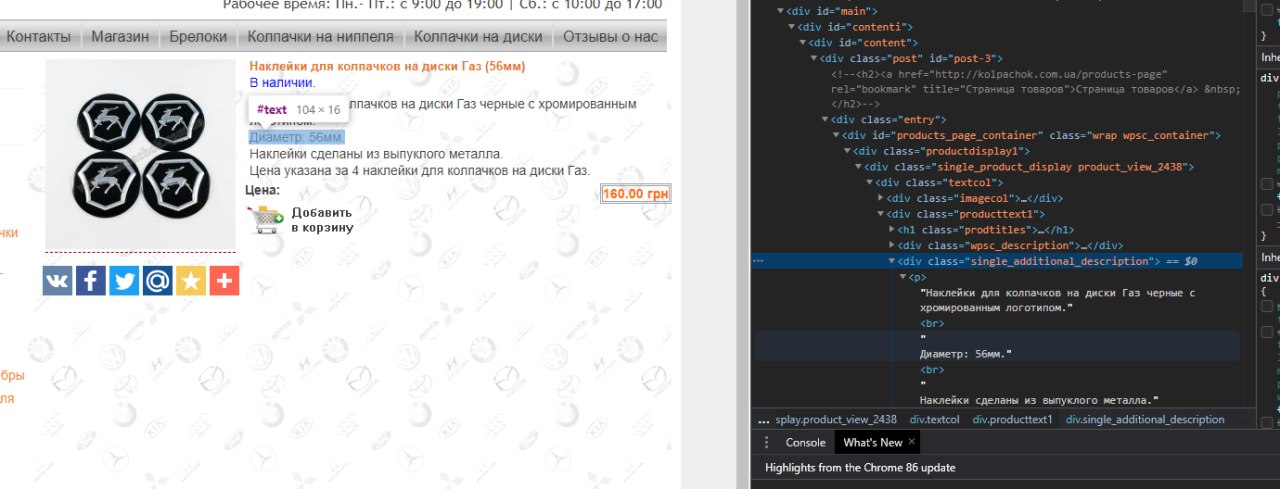Viewport: 1280px width, 489px height.
Task: Click the ellipsis beside the selected DOM row
Action: click(x=758, y=261)
